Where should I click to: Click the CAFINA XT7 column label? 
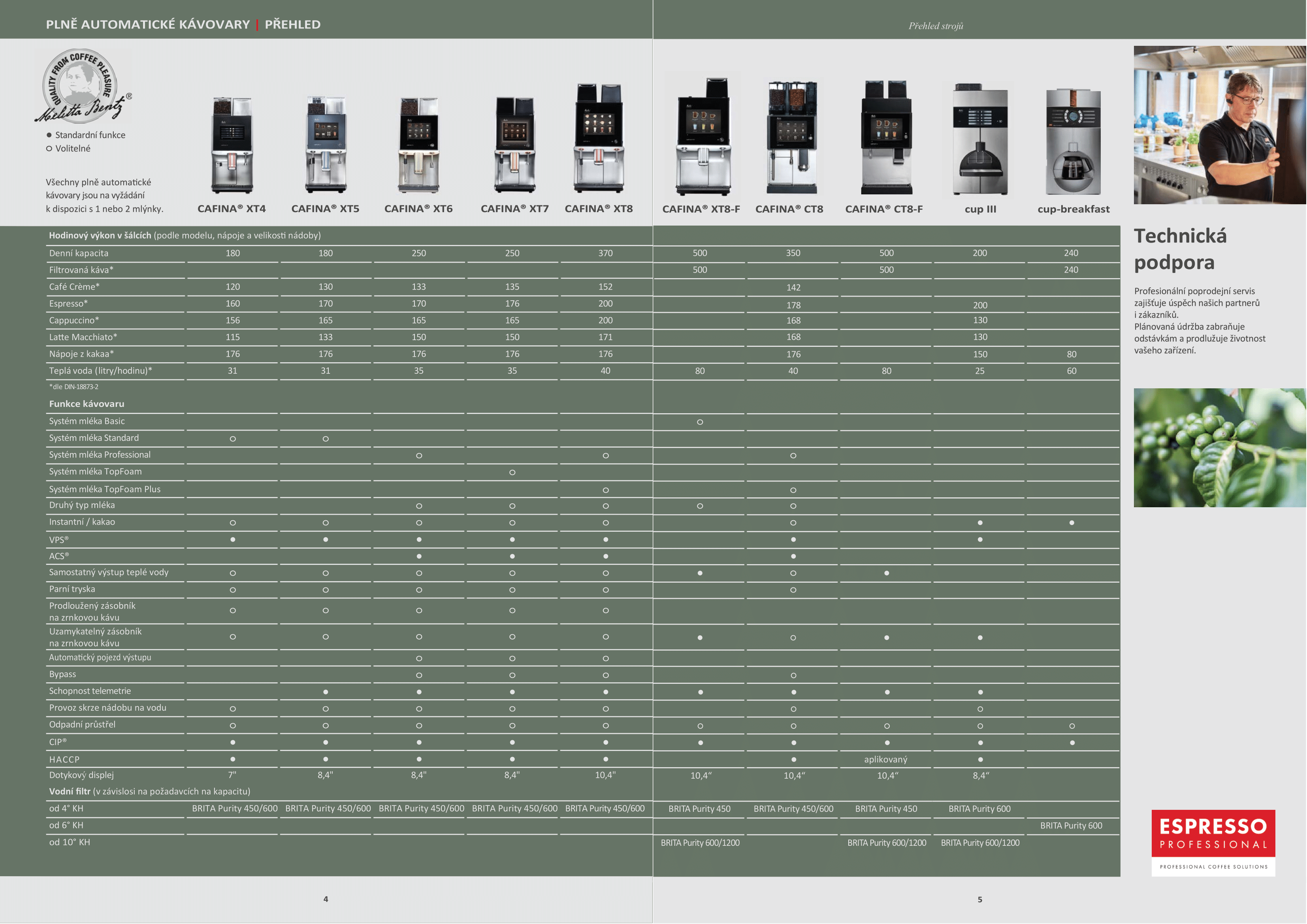514,209
